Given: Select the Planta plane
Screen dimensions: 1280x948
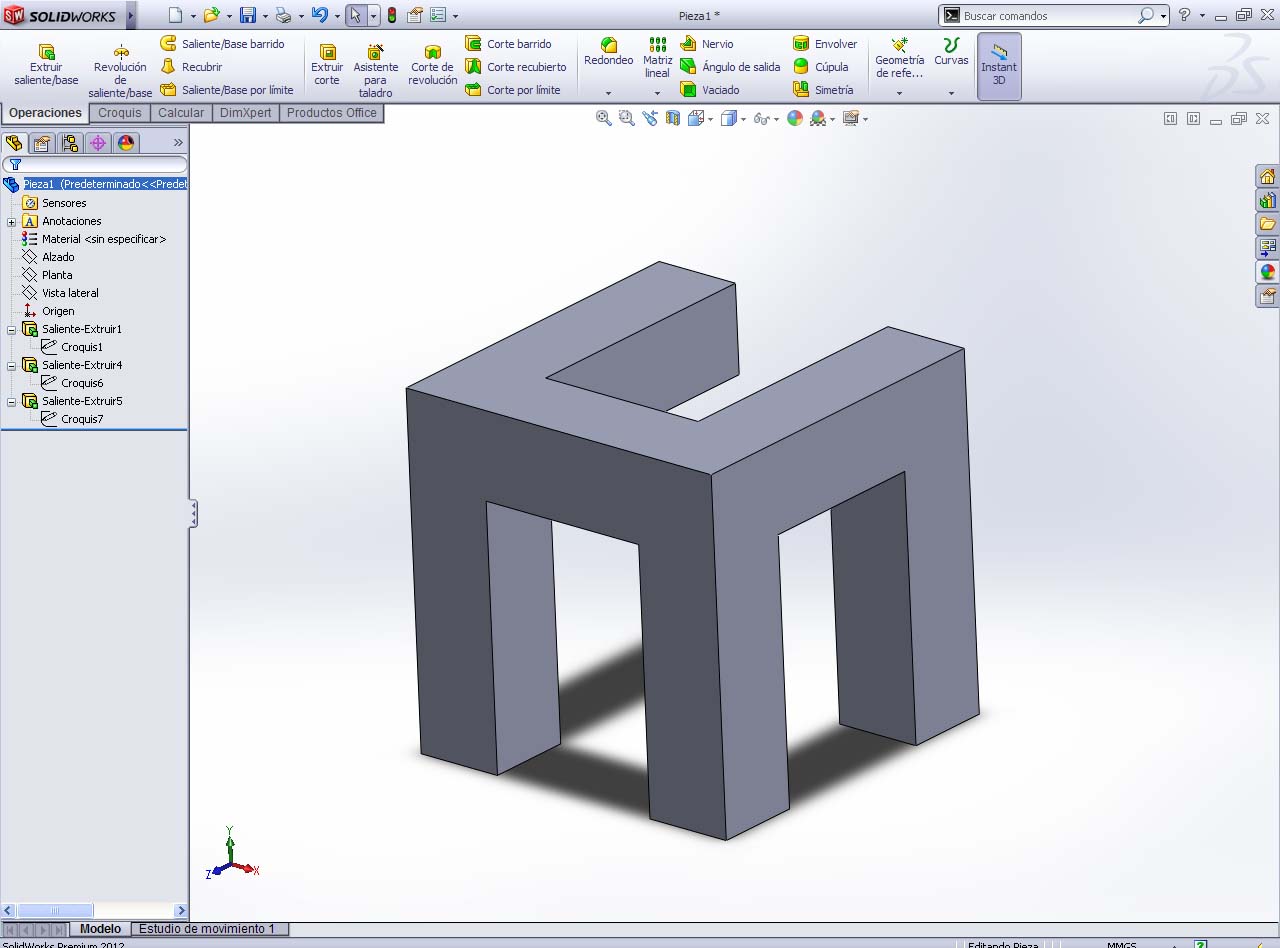Looking at the screenshot, I should coord(57,275).
